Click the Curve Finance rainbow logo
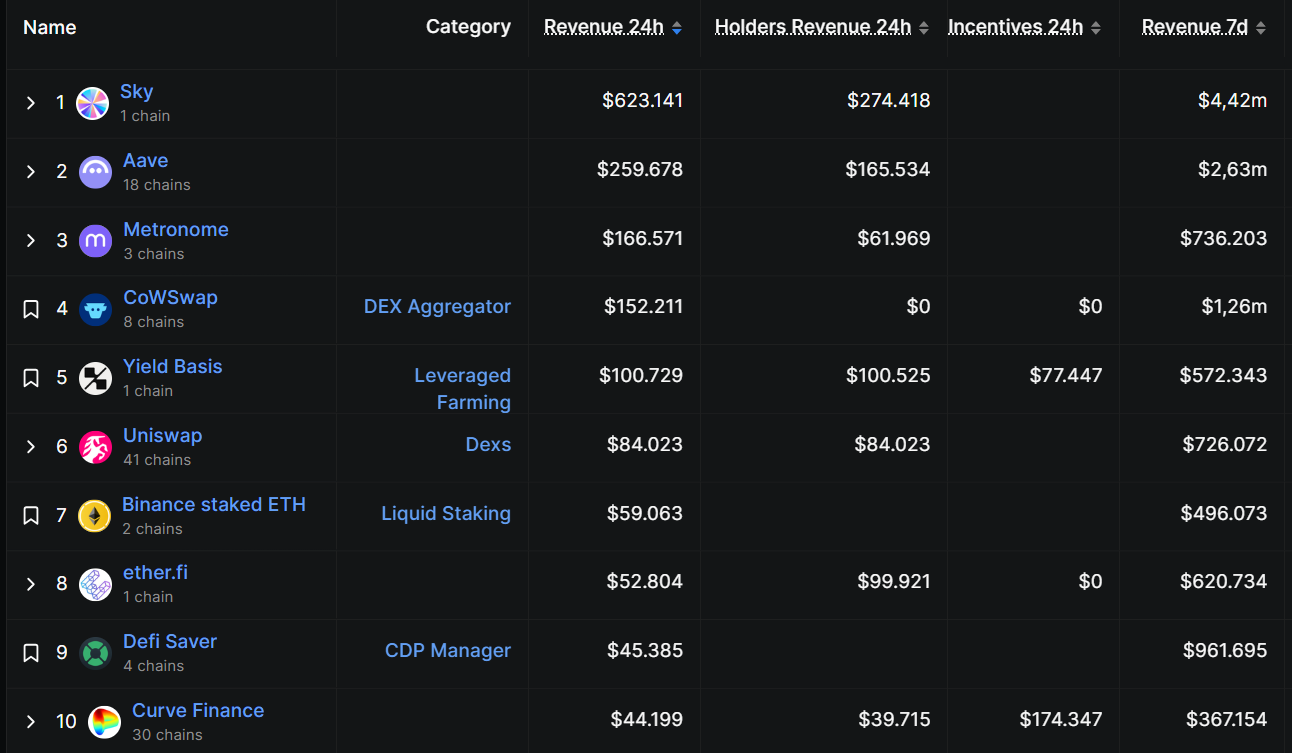Viewport: 1292px width, 753px height. [x=104, y=722]
